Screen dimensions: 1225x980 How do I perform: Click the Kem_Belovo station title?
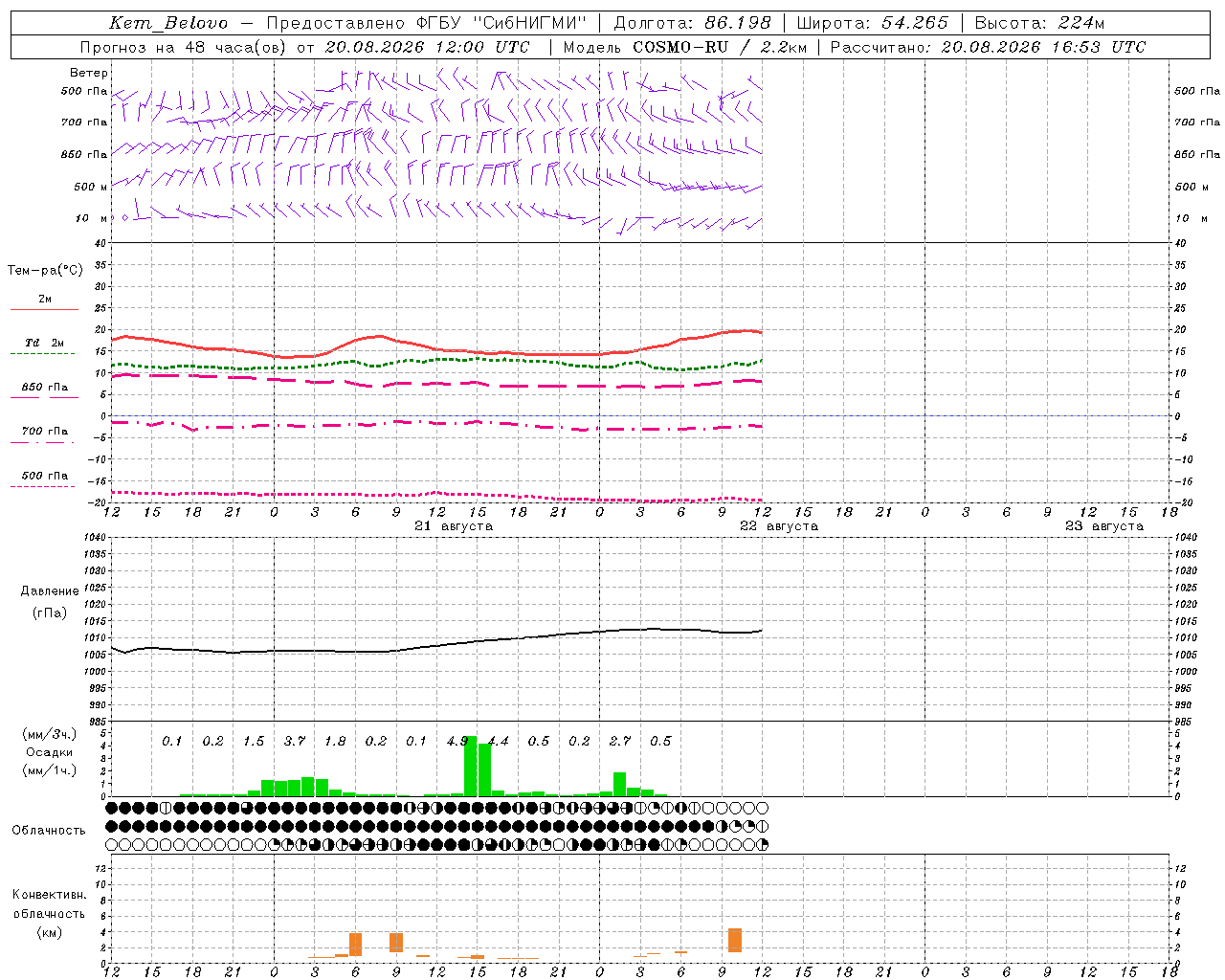[x=168, y=22]
